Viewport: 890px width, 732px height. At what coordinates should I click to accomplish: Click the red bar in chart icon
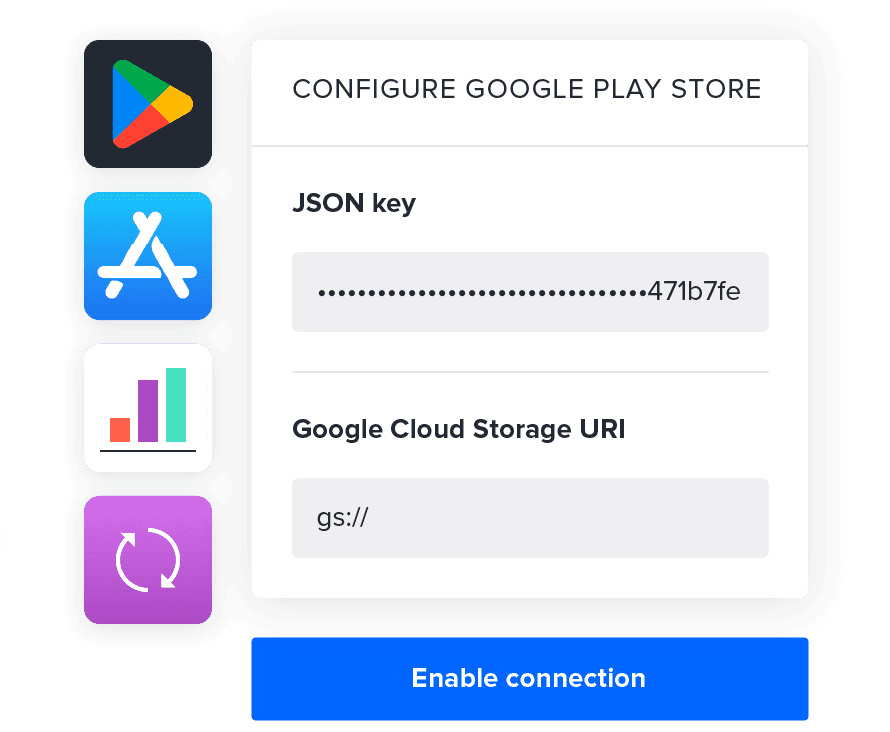pyautogui.click(x=120, y=430)
